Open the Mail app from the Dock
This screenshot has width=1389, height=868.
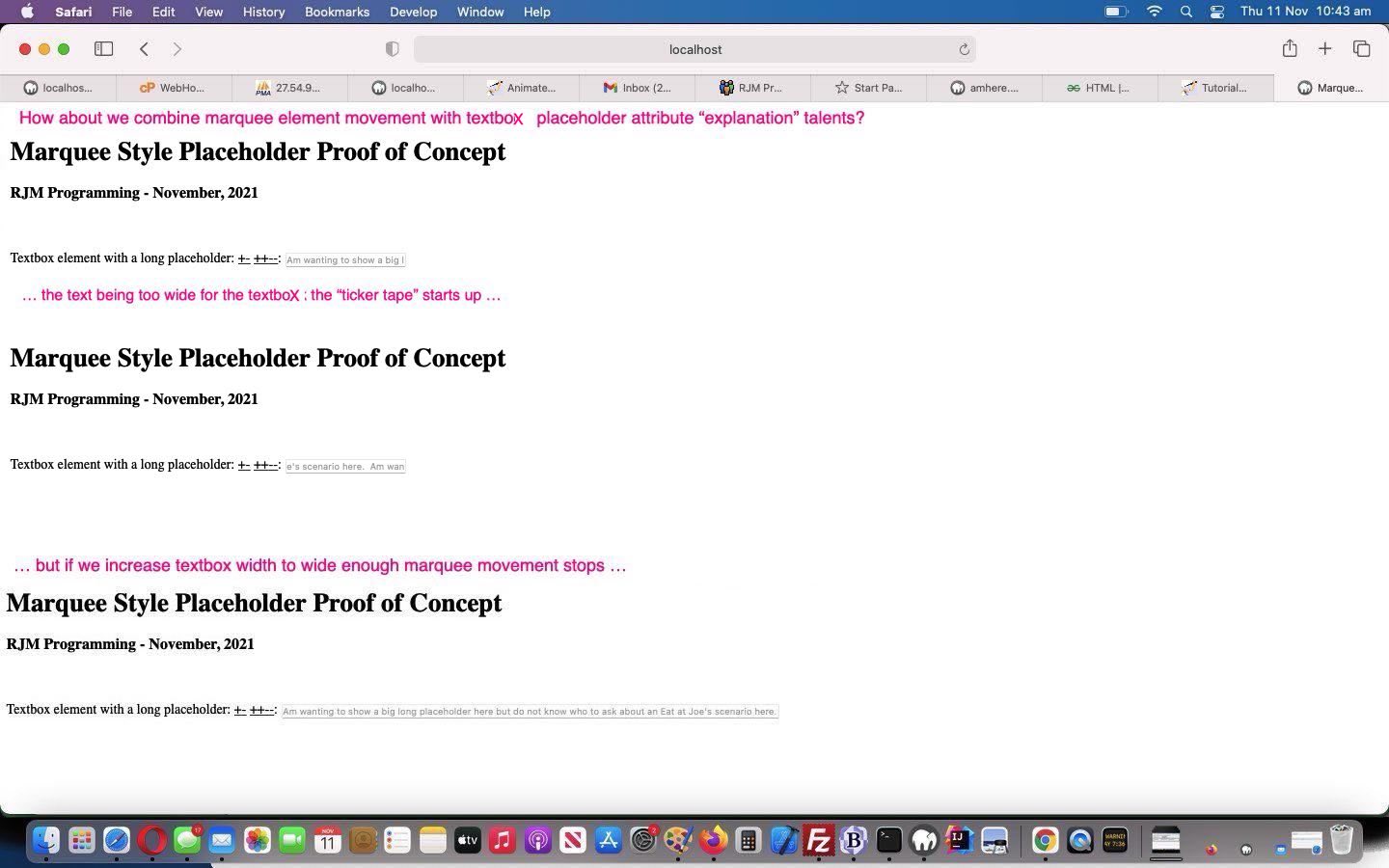pos(221,840)
